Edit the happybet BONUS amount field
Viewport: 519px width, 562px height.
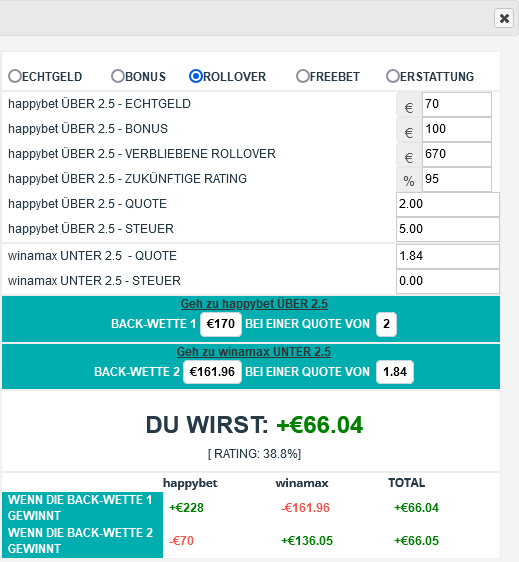click(x=457, y=129)
